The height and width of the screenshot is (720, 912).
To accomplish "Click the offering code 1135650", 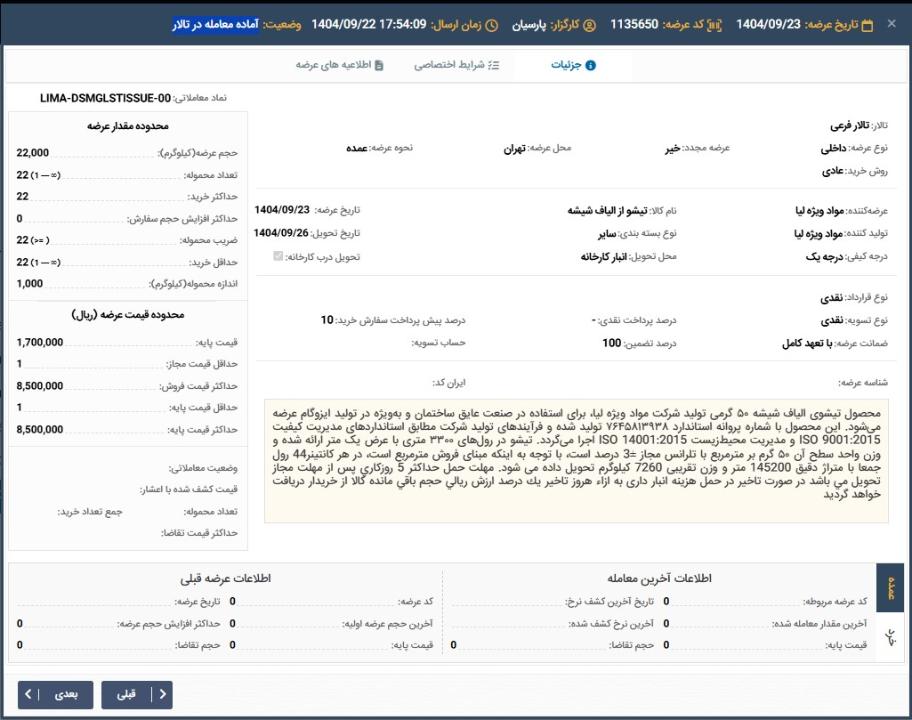I will (x=634, y=24).
